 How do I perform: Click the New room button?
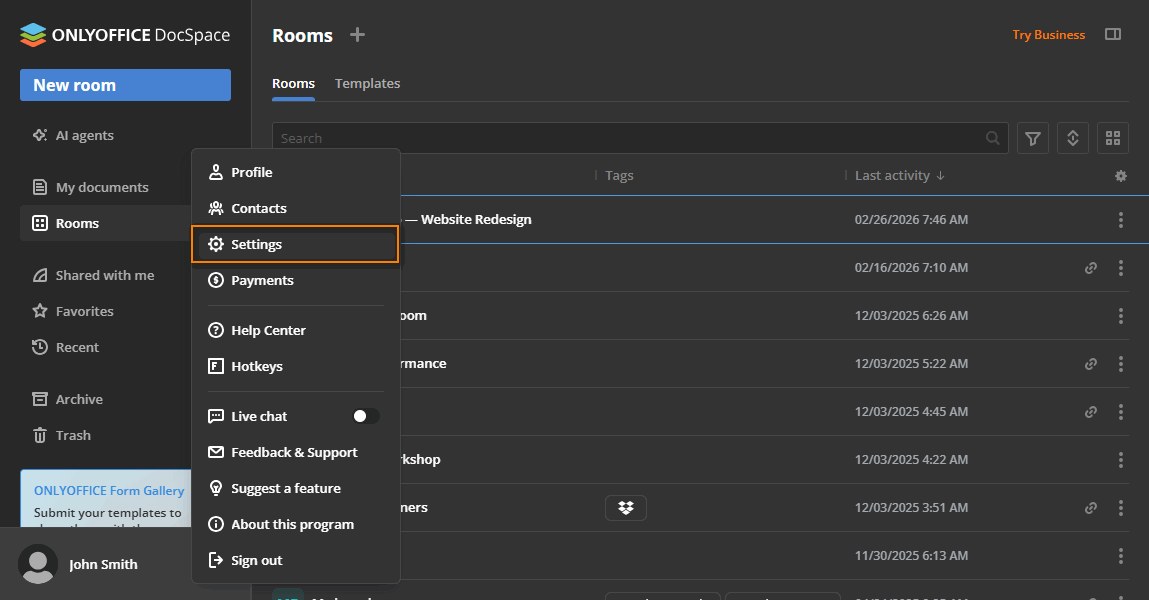[125, 85]
